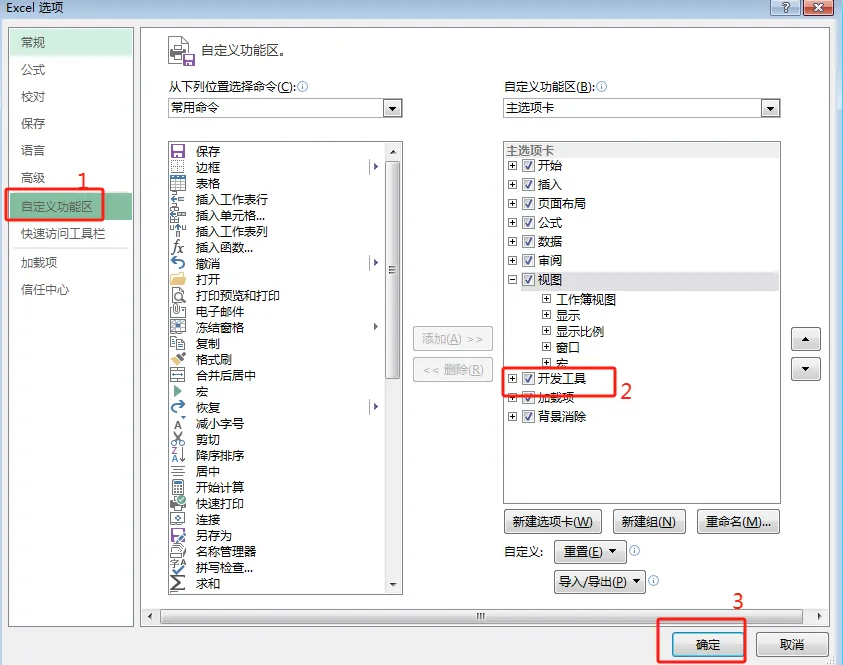843x665 pixels.
Task: Click the horizontal scrollbar thumb
Action: [x=481, y=616]
